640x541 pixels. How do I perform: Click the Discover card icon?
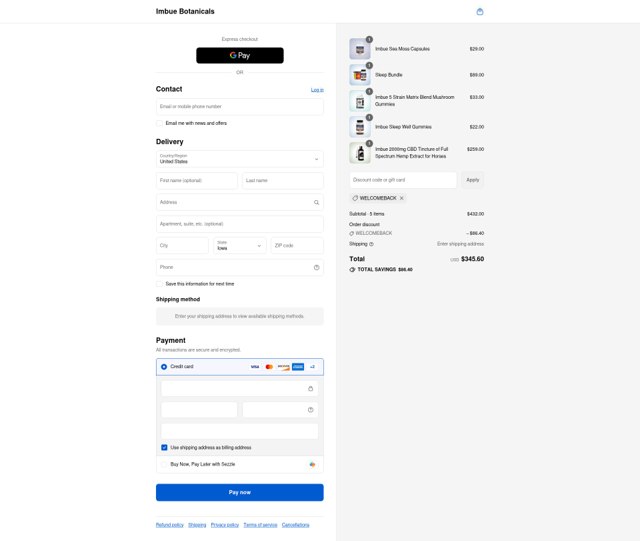pos(283,367)
